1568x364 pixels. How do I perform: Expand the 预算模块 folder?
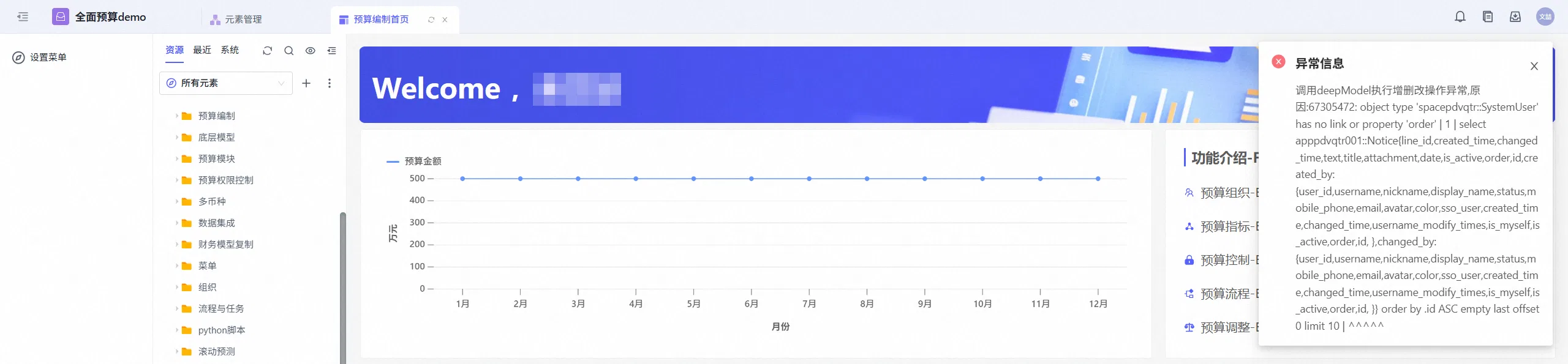pyautogui.click(x=177, y=158)
